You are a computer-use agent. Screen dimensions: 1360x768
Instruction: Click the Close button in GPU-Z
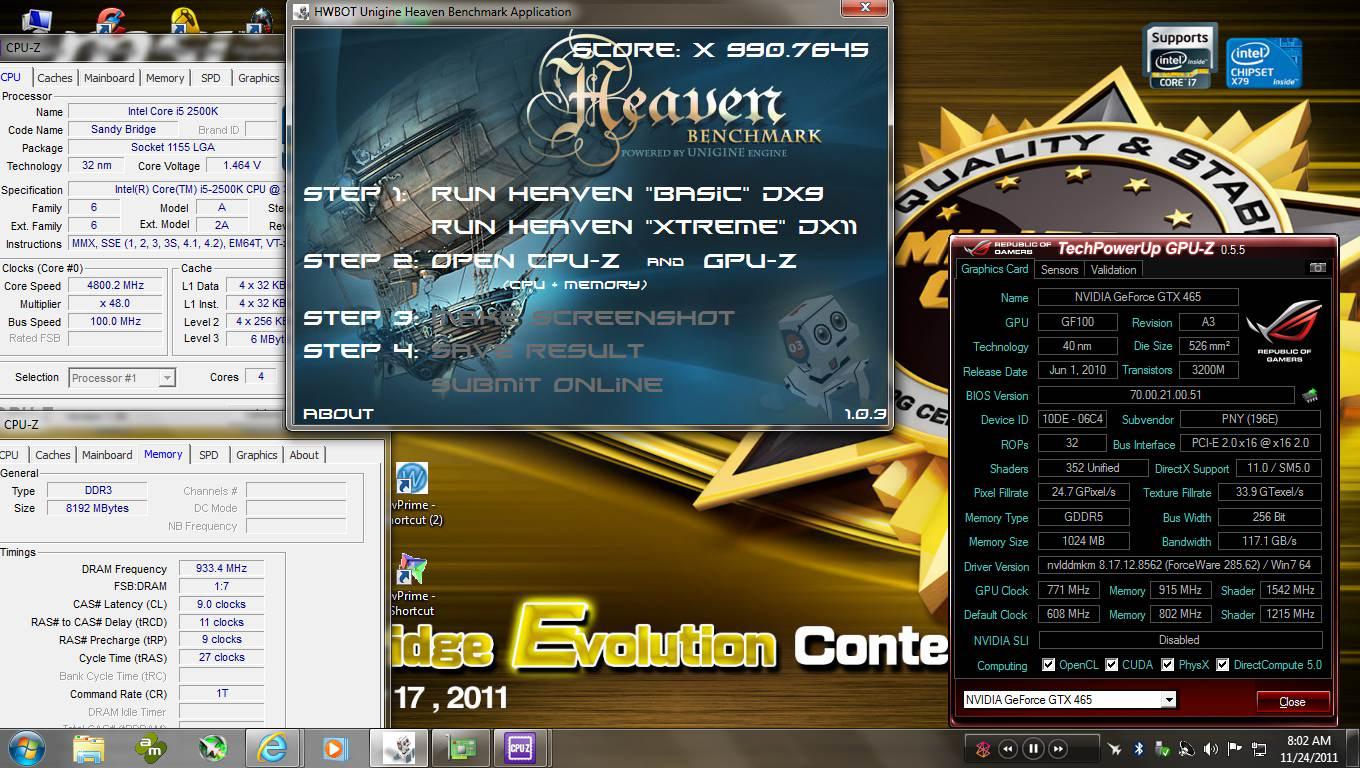pyautogui.click(x=1292, y=701)
